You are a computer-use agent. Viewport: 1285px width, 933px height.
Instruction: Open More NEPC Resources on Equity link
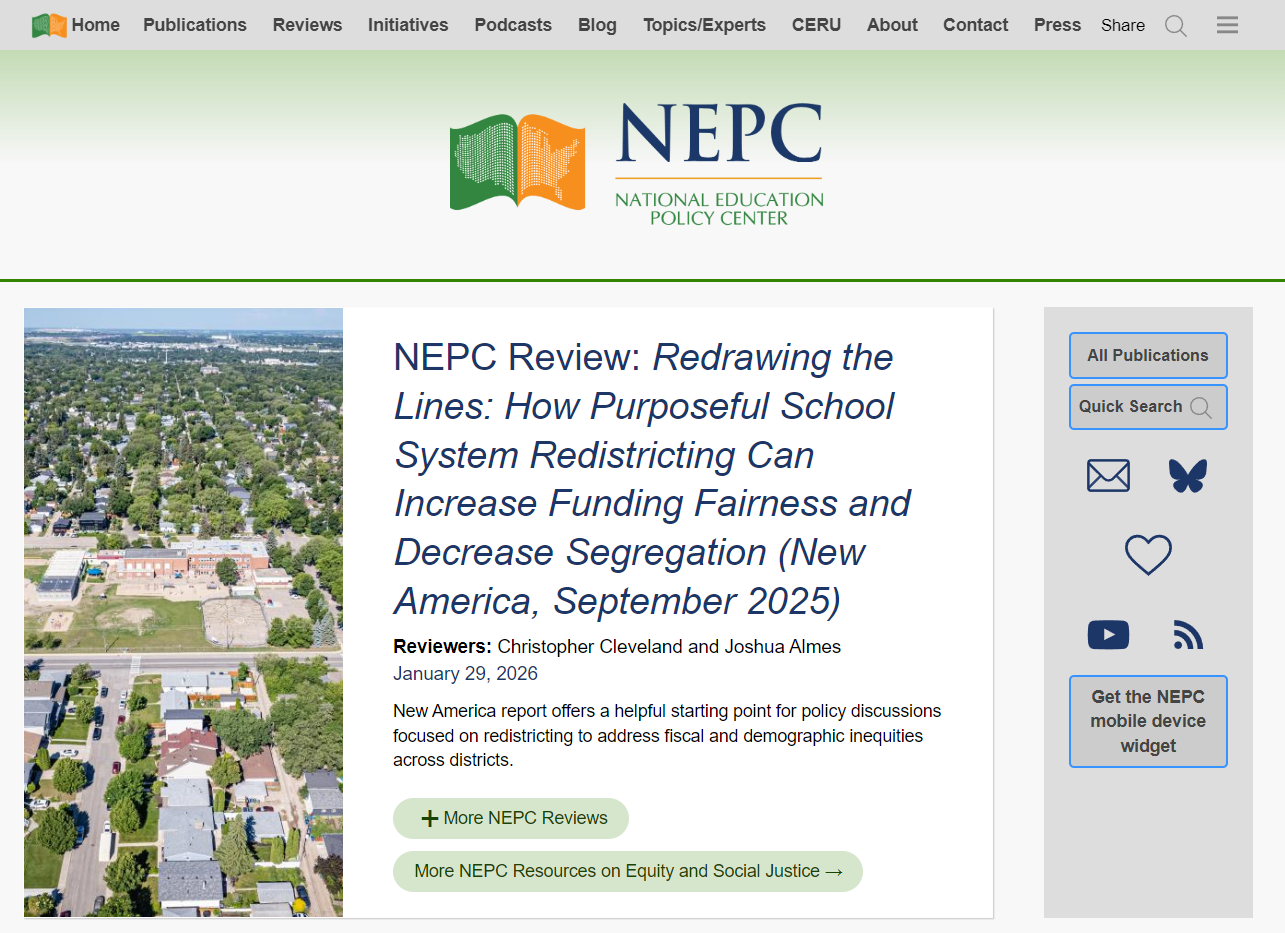[x=628, y=871]
